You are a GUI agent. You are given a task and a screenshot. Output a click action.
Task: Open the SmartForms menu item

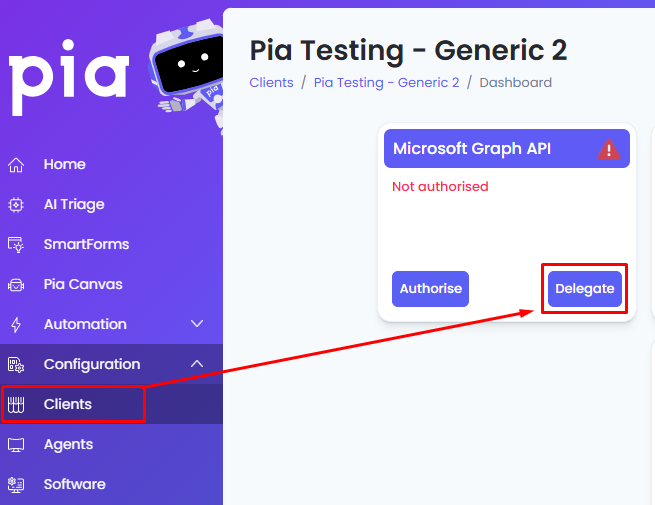point(86,244)
